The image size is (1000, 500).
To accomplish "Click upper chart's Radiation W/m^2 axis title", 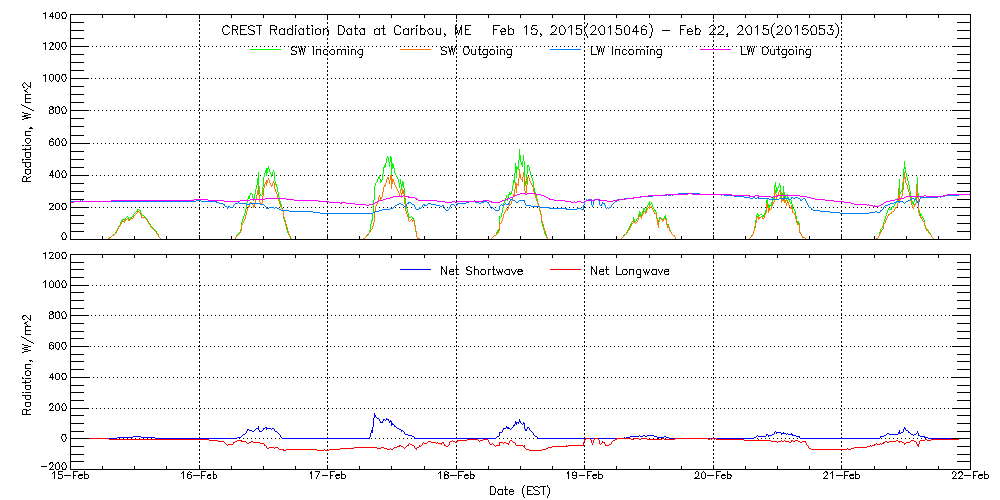I will [27, 128].
